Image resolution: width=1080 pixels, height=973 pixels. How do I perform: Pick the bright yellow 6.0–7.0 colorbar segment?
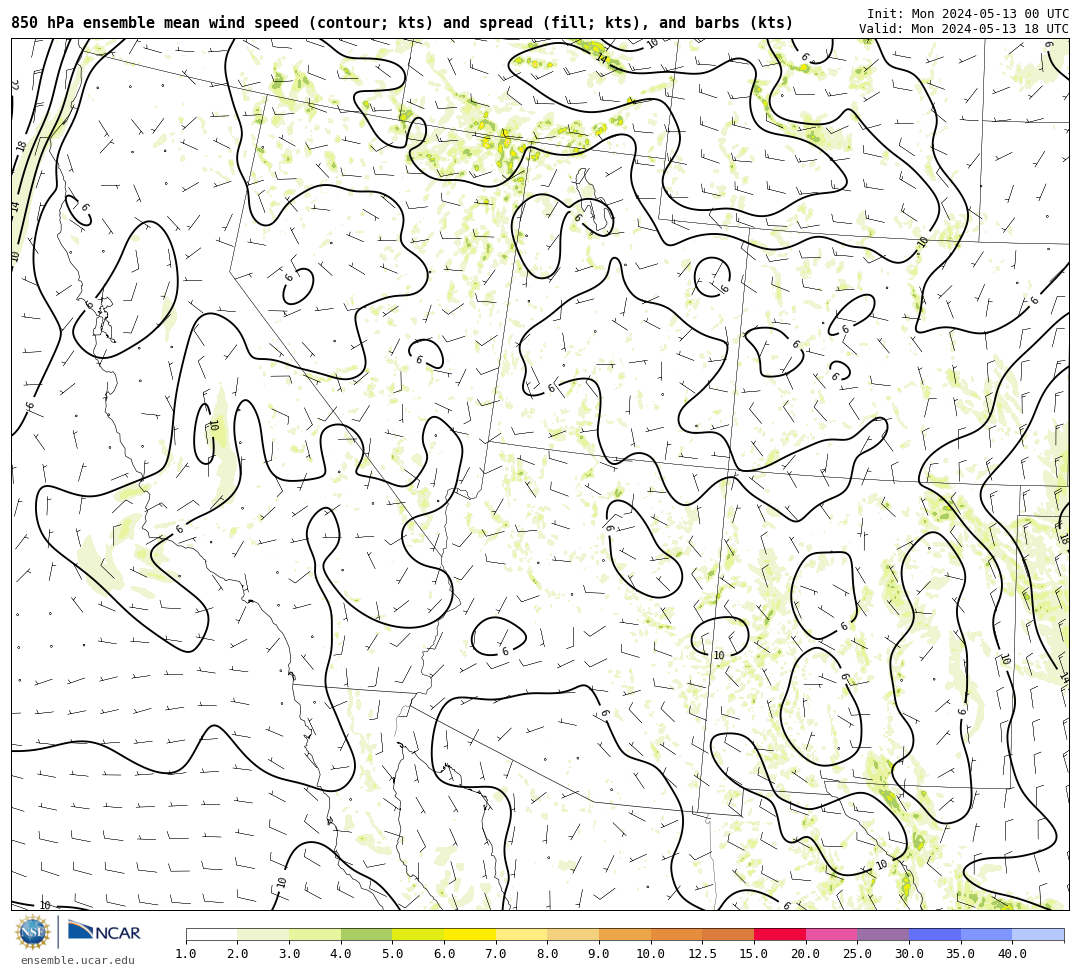(x=470, y=934)
